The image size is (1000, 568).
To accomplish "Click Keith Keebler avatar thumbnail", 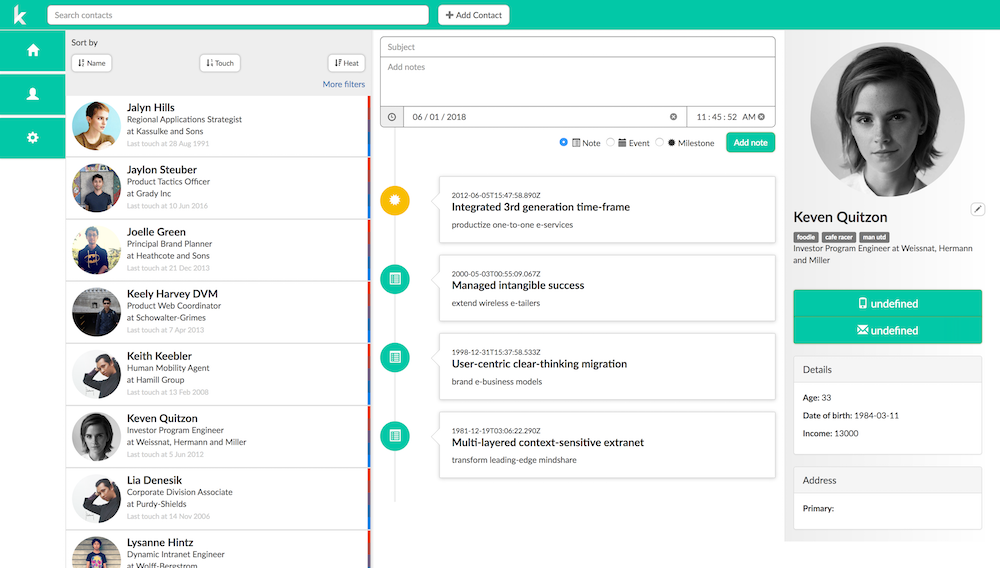I will (96, 374).
